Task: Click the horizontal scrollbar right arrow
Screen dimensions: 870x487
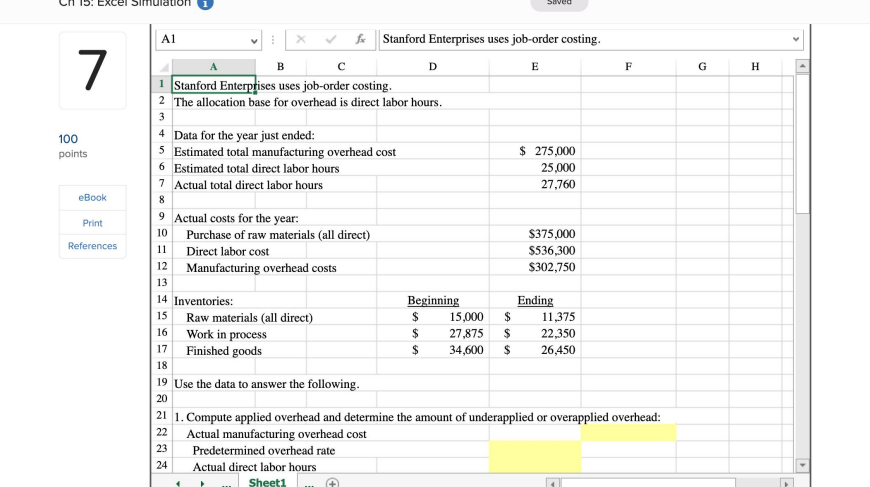Action: tap(786, 483)
